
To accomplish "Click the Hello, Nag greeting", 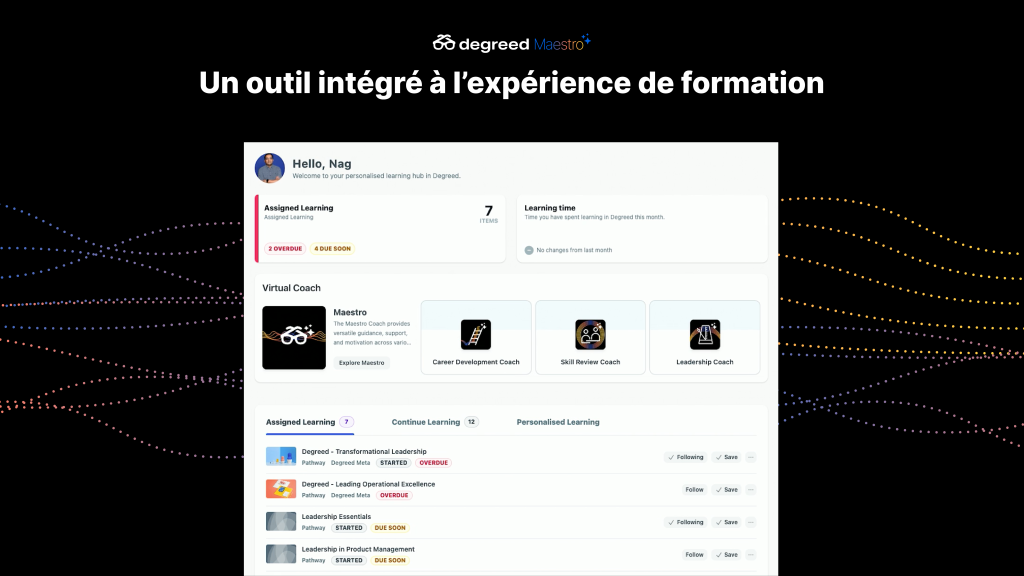I will [x=322, y=164].
